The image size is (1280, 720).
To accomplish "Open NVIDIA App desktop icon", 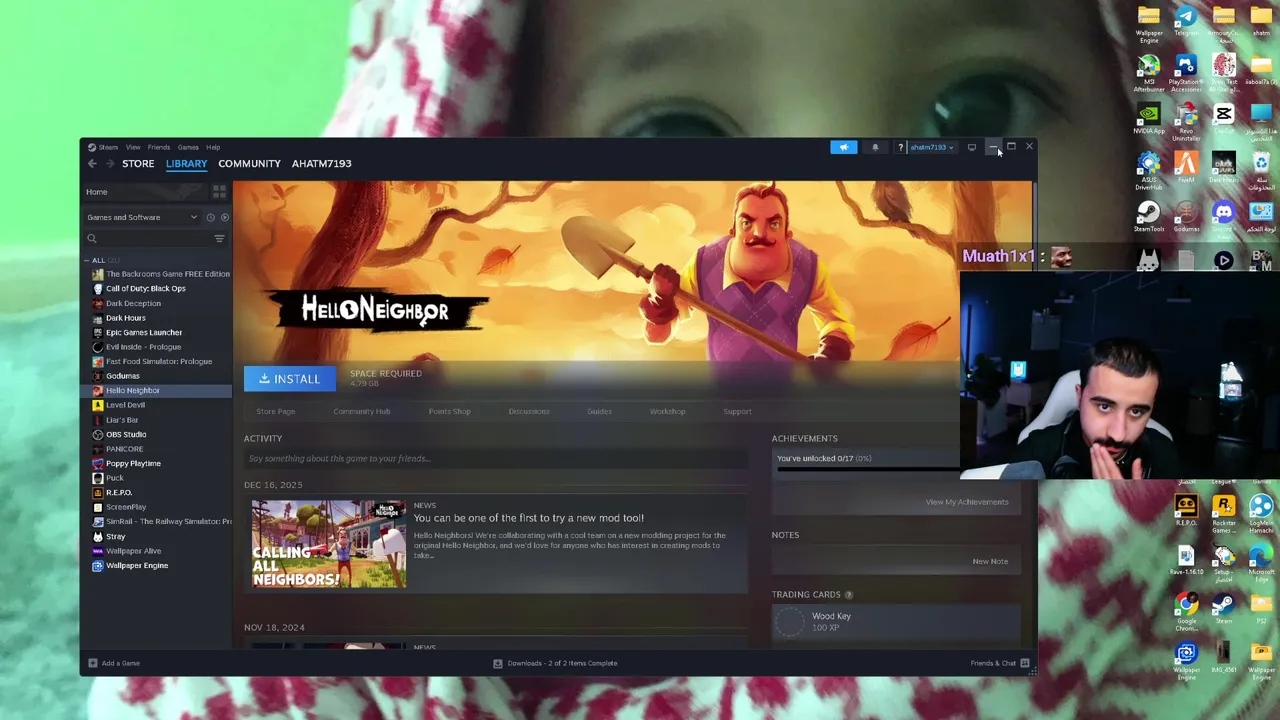I will 1149,119.
